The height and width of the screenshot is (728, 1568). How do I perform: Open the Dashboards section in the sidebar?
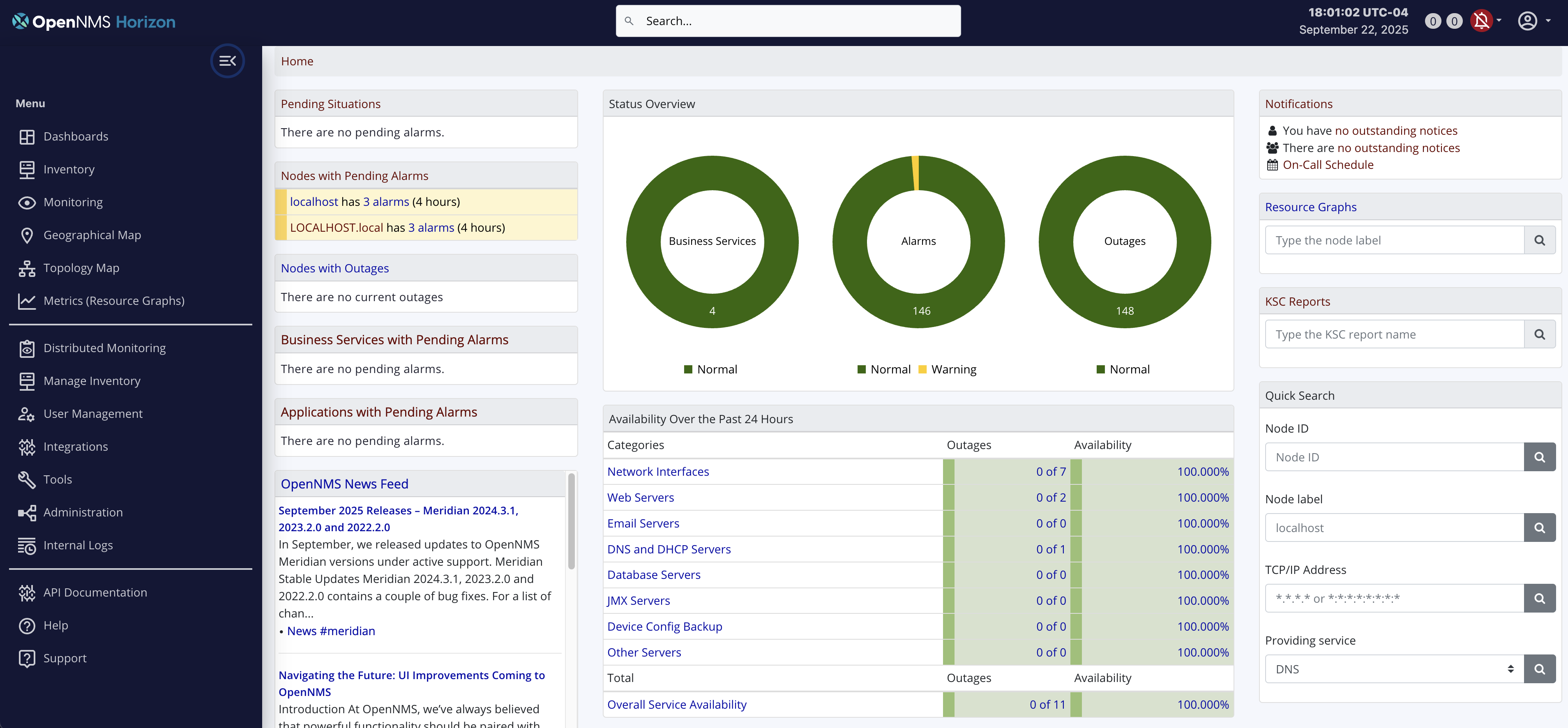pos(76,136)
